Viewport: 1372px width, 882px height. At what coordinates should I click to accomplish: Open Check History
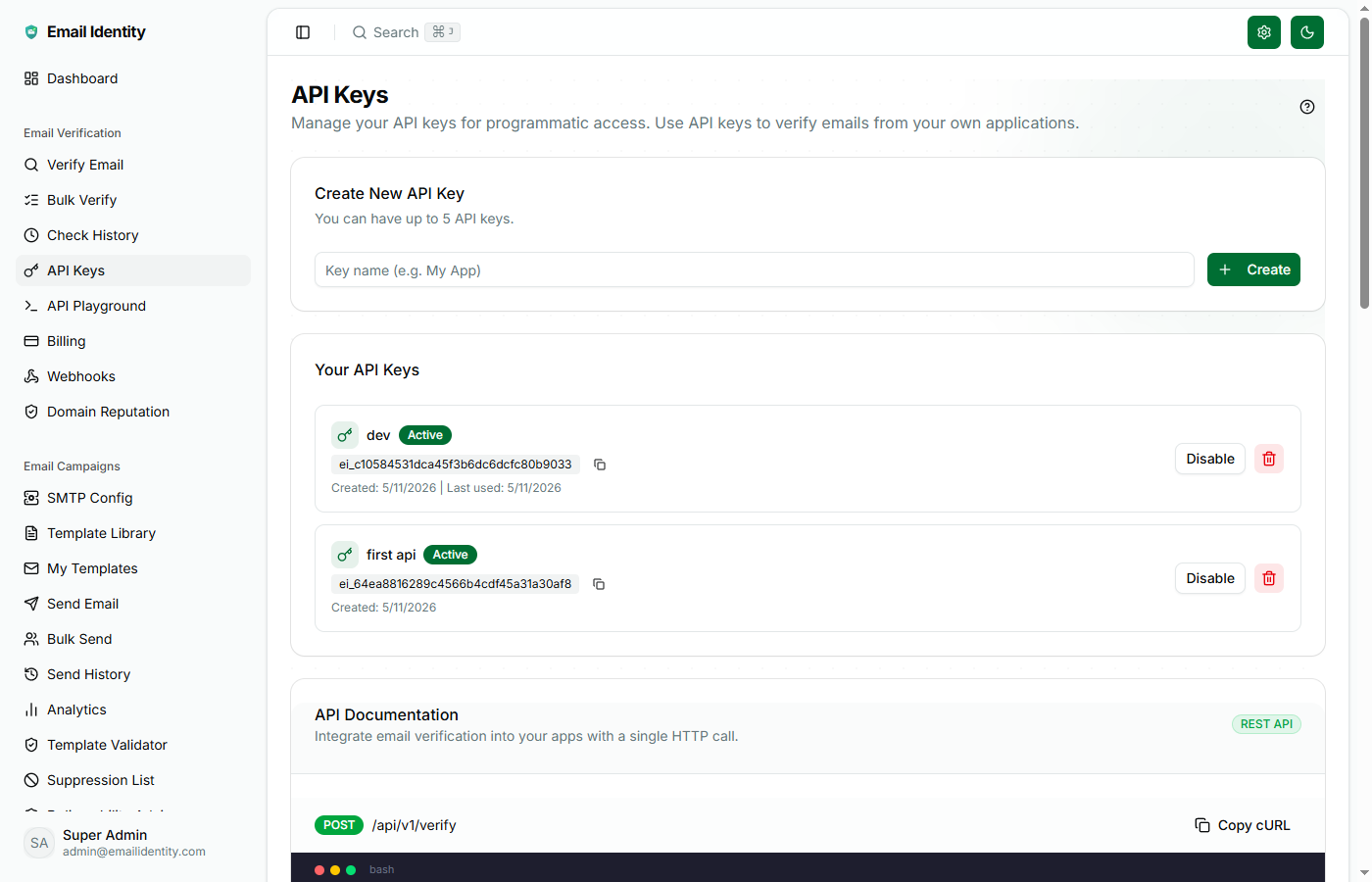coord(133,235)
